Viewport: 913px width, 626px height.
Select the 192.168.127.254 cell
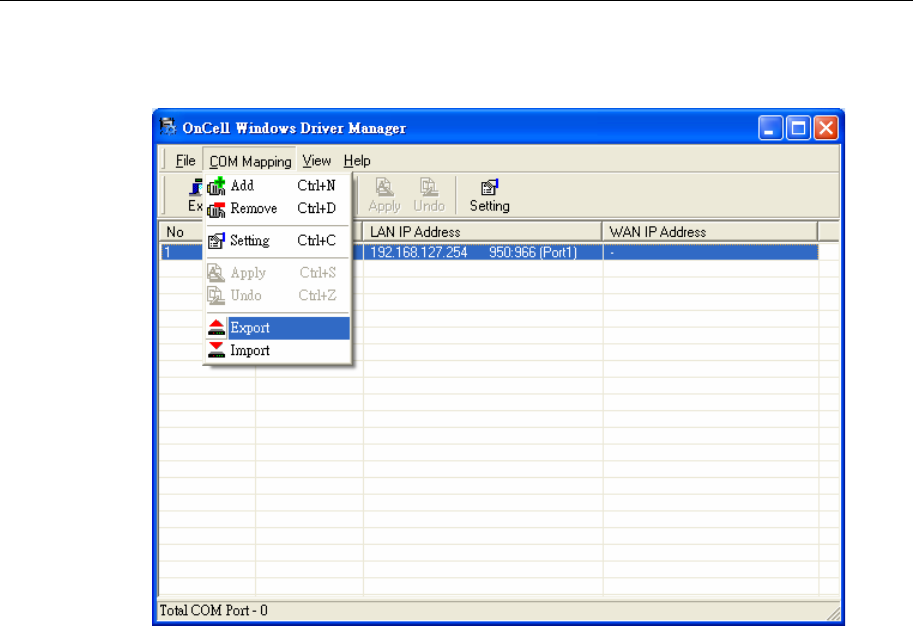[x=418, y=253]
